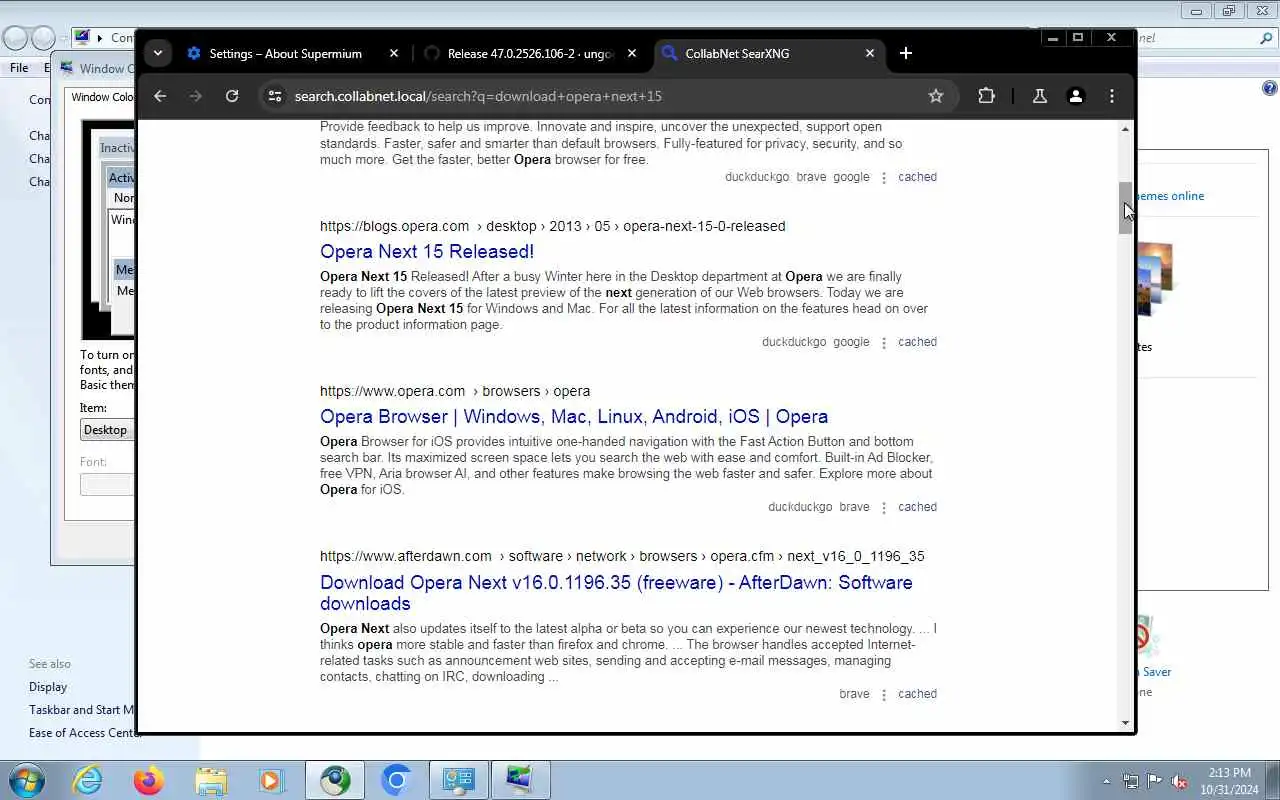Open Desktop Item dropdown in Window Color dialog
This screenshot has width=1280, height=800.
point(107,430)
